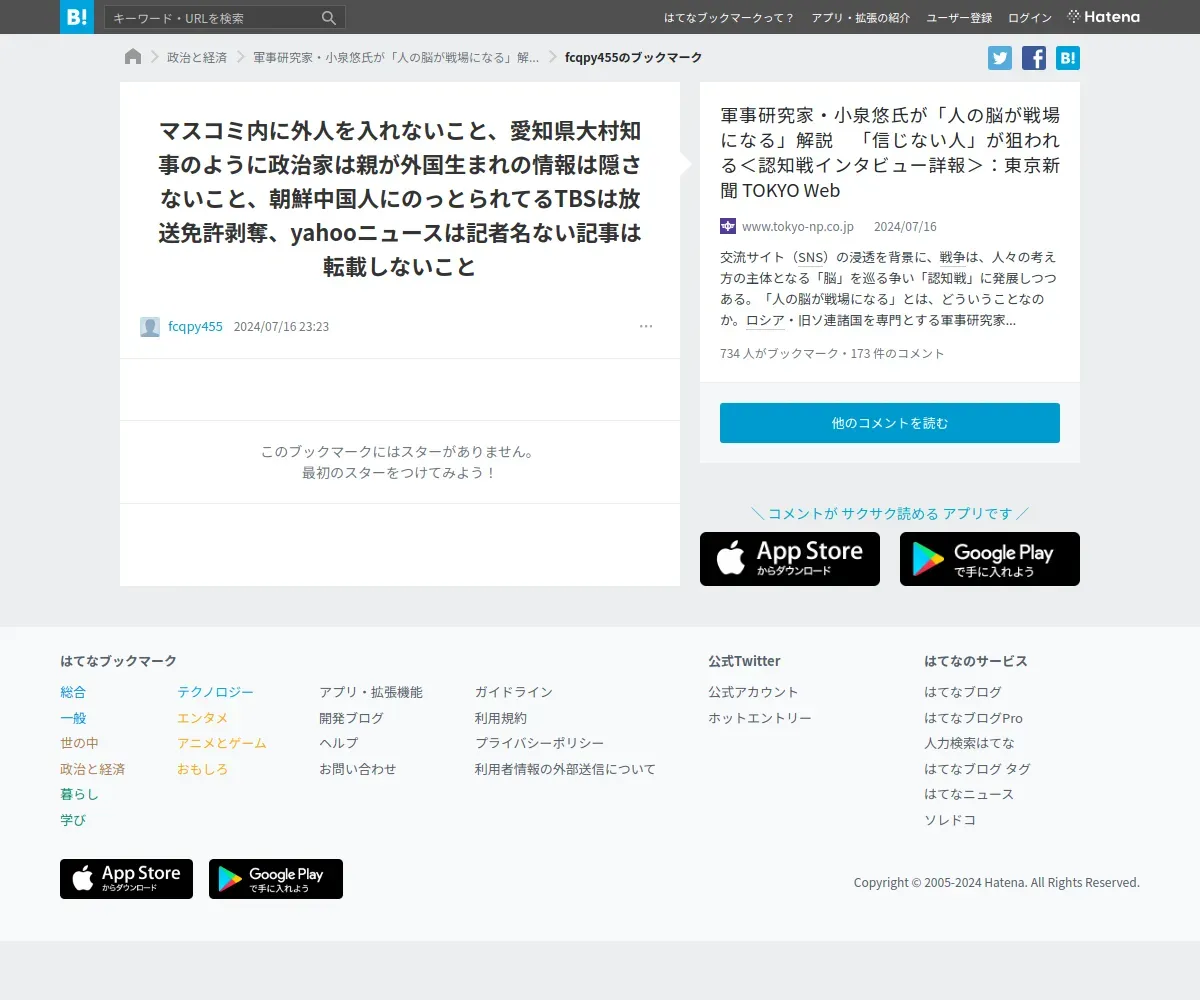Open the 軍事研究家・小泉悠氏 breadcrumb link

[396, 58]
